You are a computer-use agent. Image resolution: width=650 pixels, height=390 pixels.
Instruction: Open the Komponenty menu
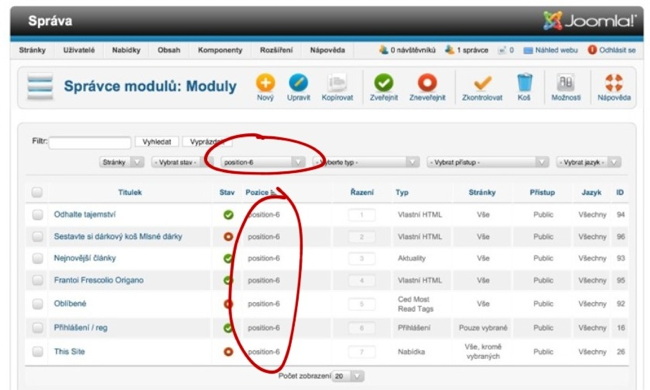pyautogui.click(x=220, y=50)
